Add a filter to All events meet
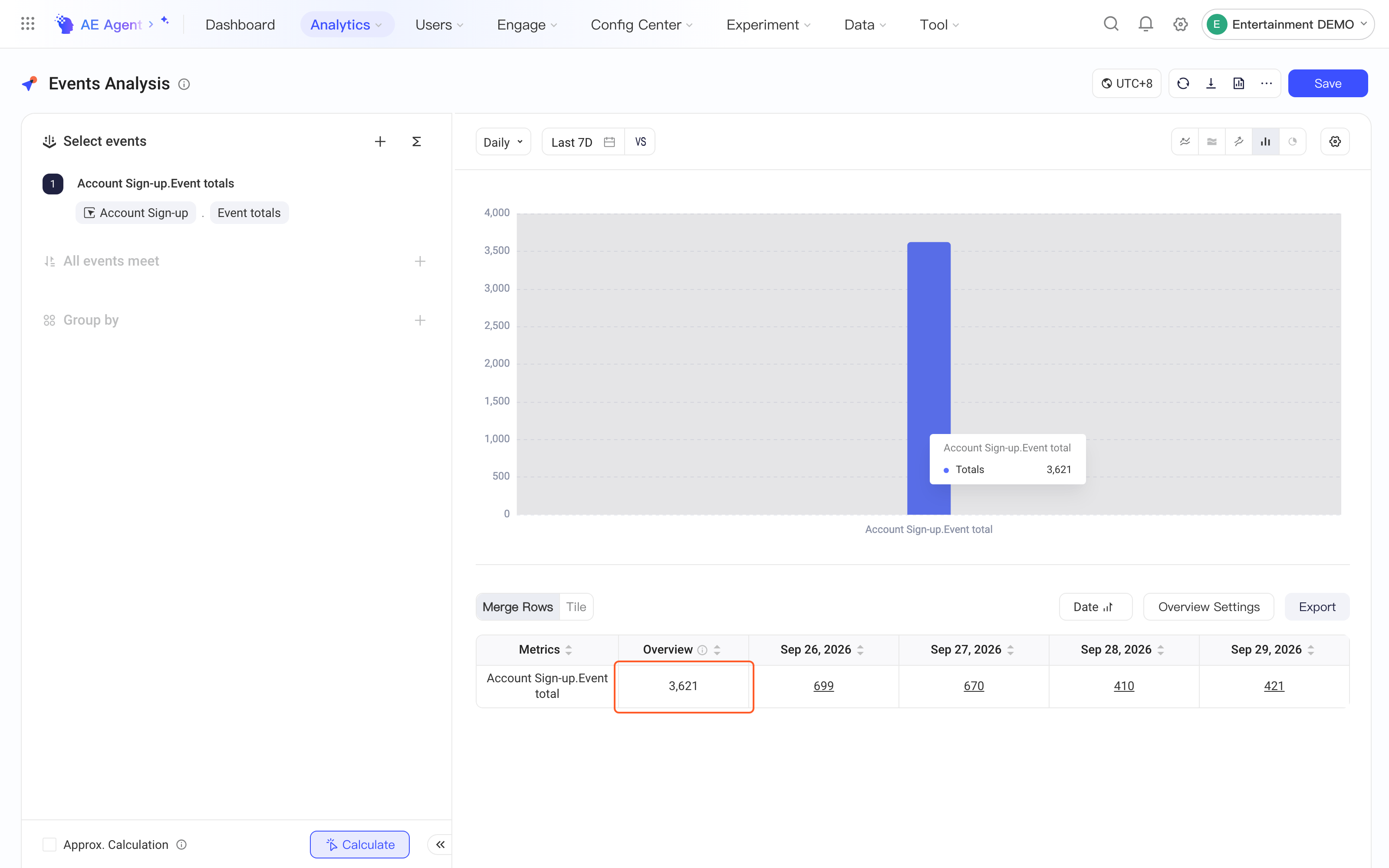The height and width of the screenshot is (868, 1389). point(420,261)
